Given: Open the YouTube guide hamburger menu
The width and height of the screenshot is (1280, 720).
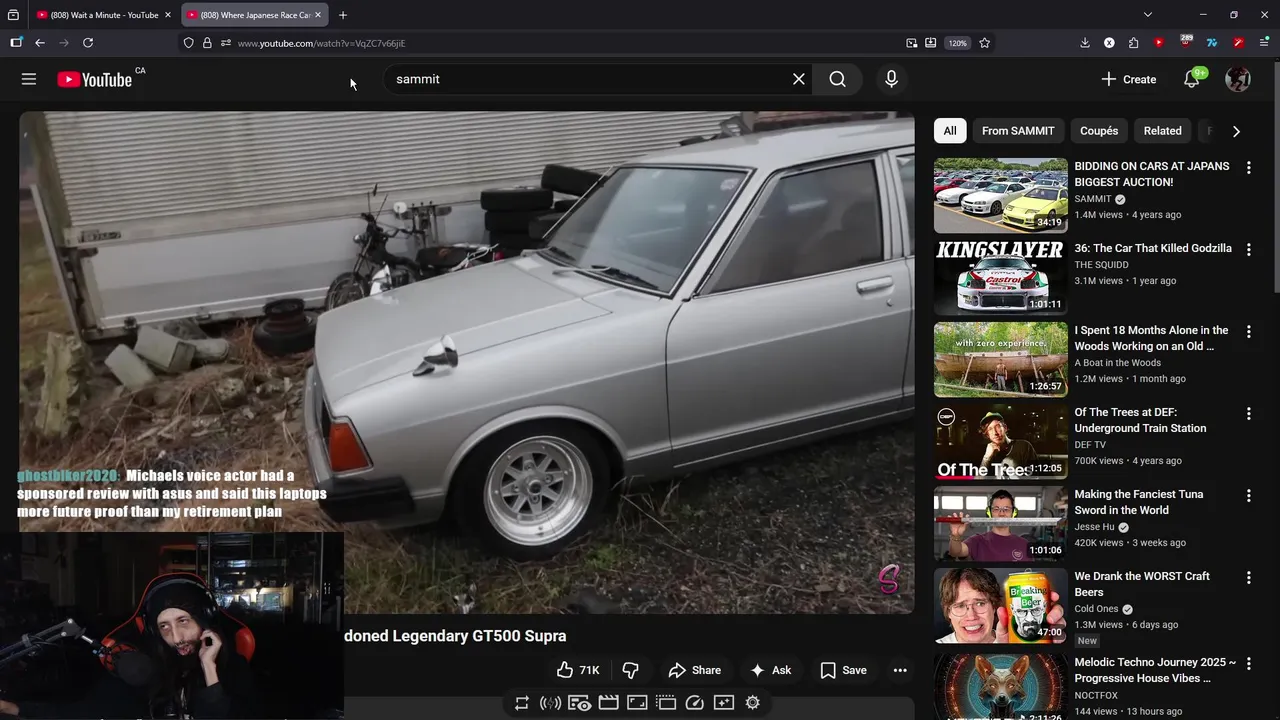Looking at the screenshot, I should [29, 79].
